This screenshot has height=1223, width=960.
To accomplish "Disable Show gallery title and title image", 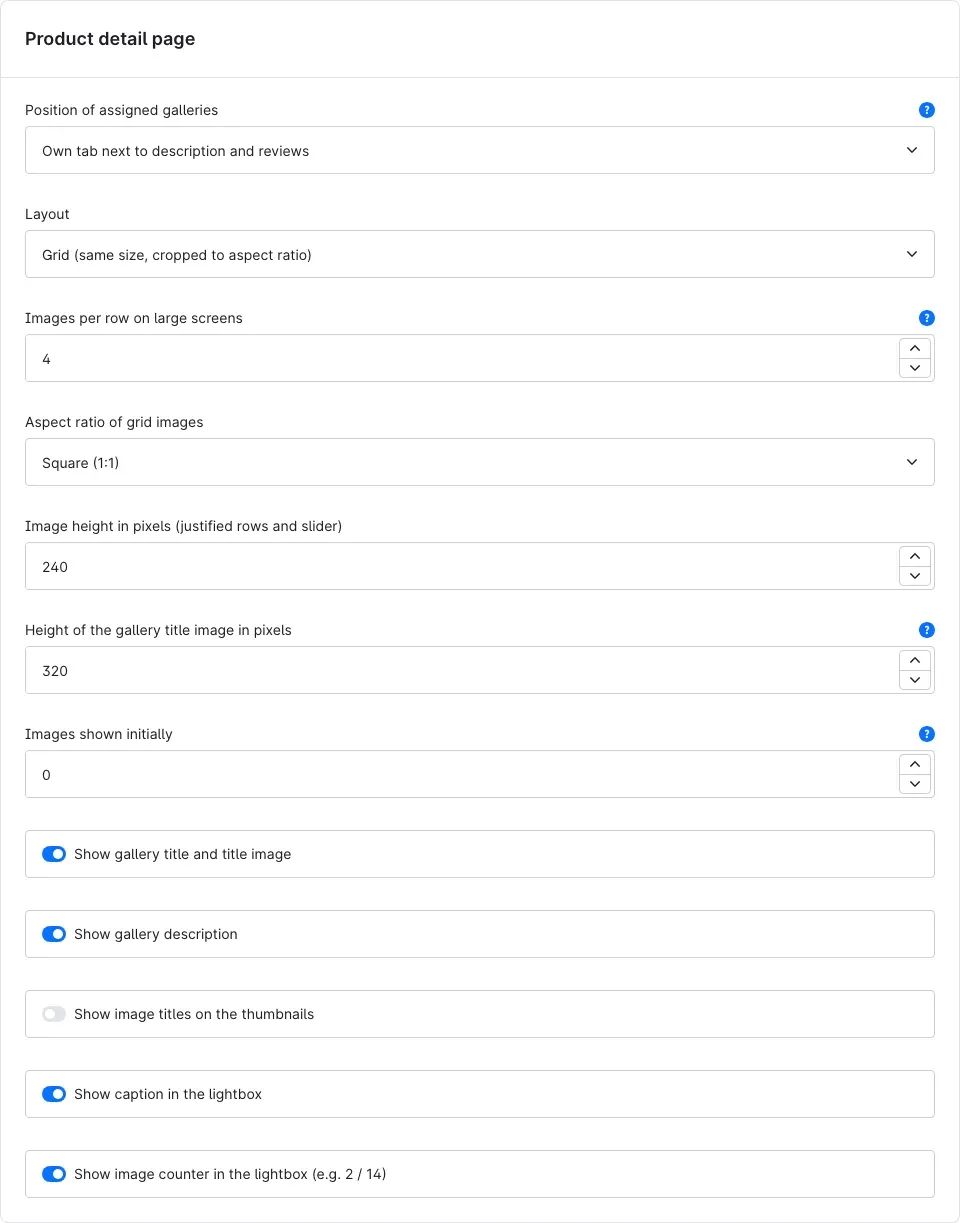I will coord(54,854).
